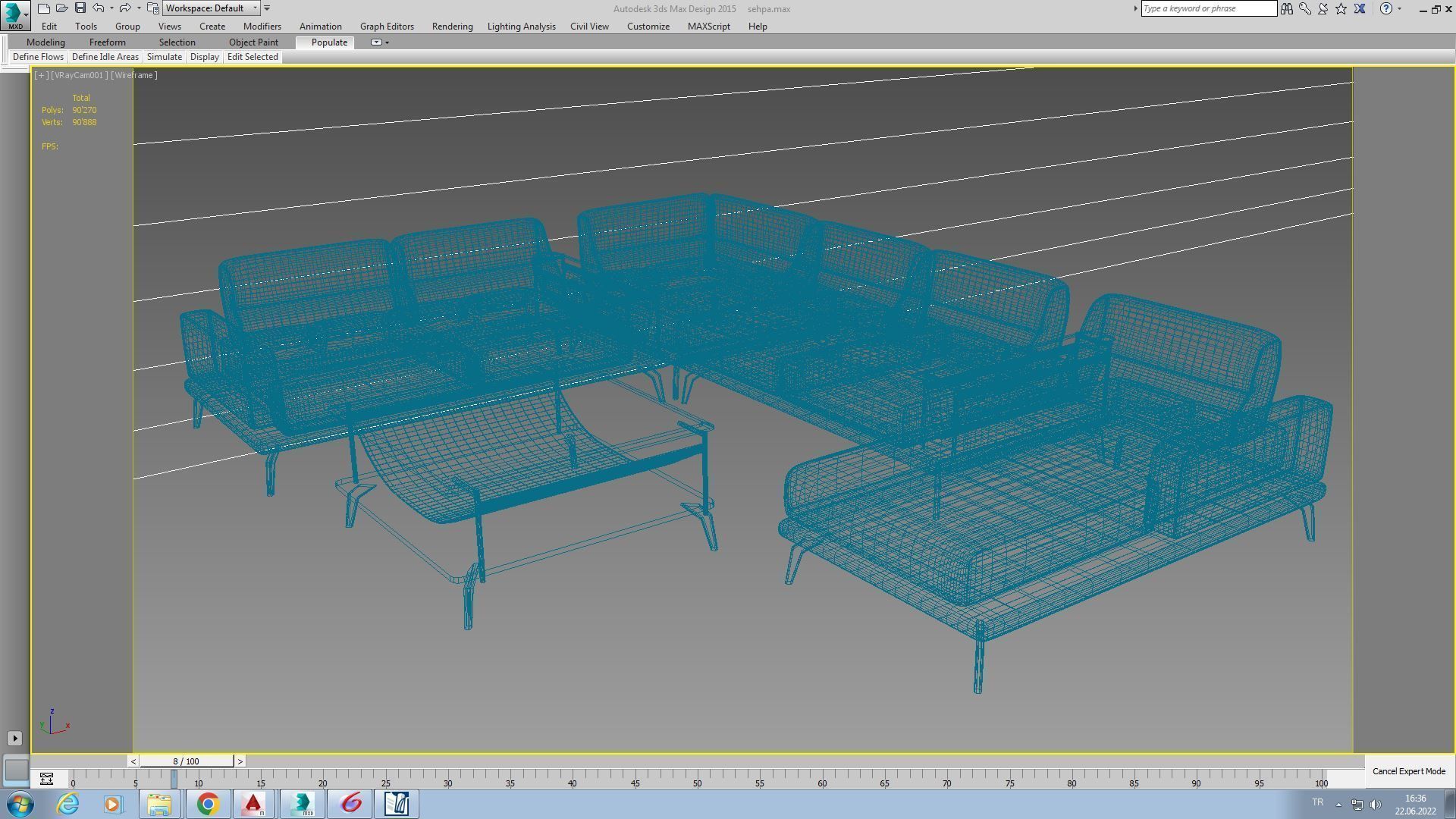Image resolution: width=1456 pixels, height=819 pixels.
Task: Expand Help menu dropdown arrow
Action: click(x=1399, y=8)
